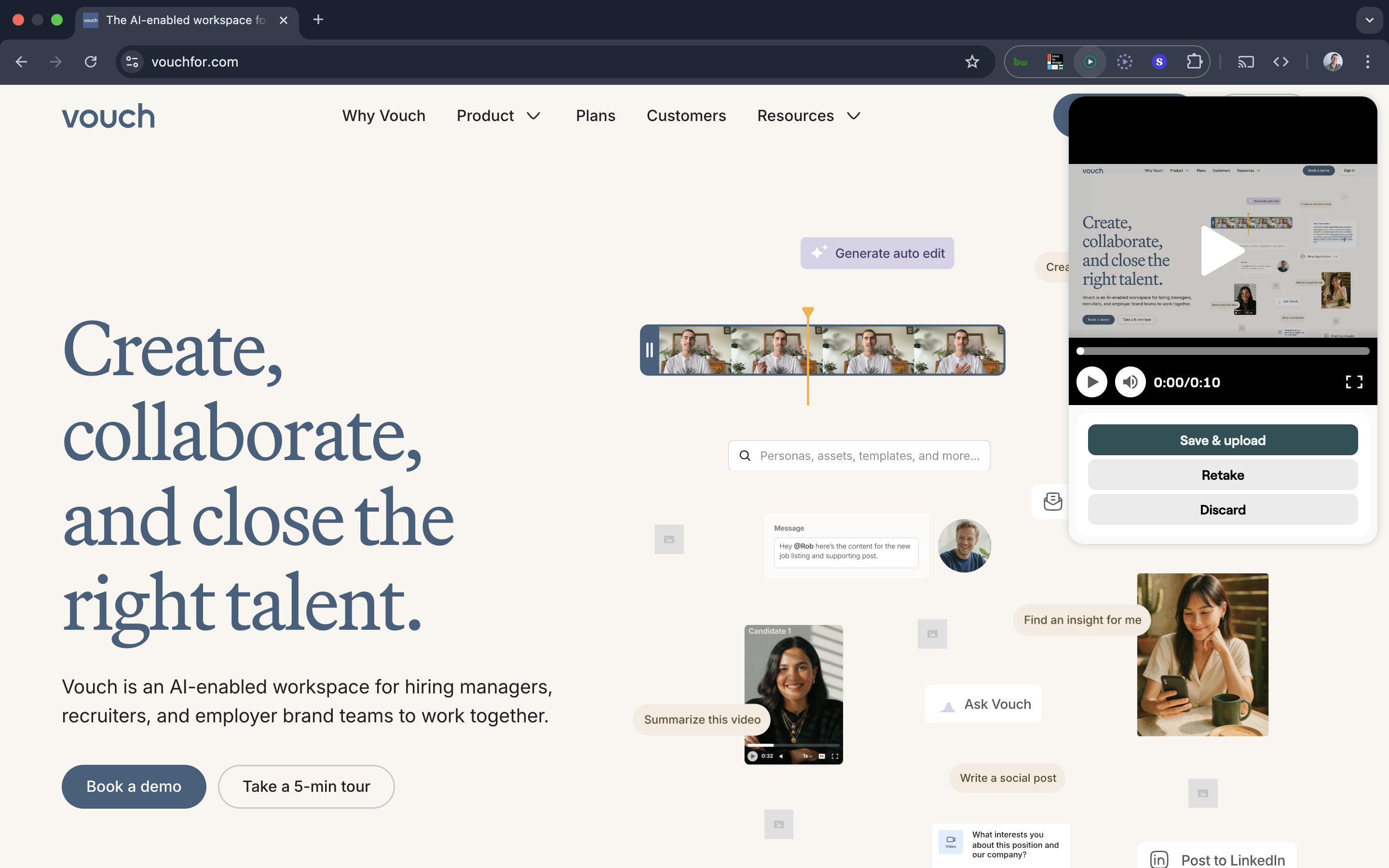The width and height of the screenshot is (1389, 868).
Task: Click the search magnifier icon
Action: click(x=745, y=456)
